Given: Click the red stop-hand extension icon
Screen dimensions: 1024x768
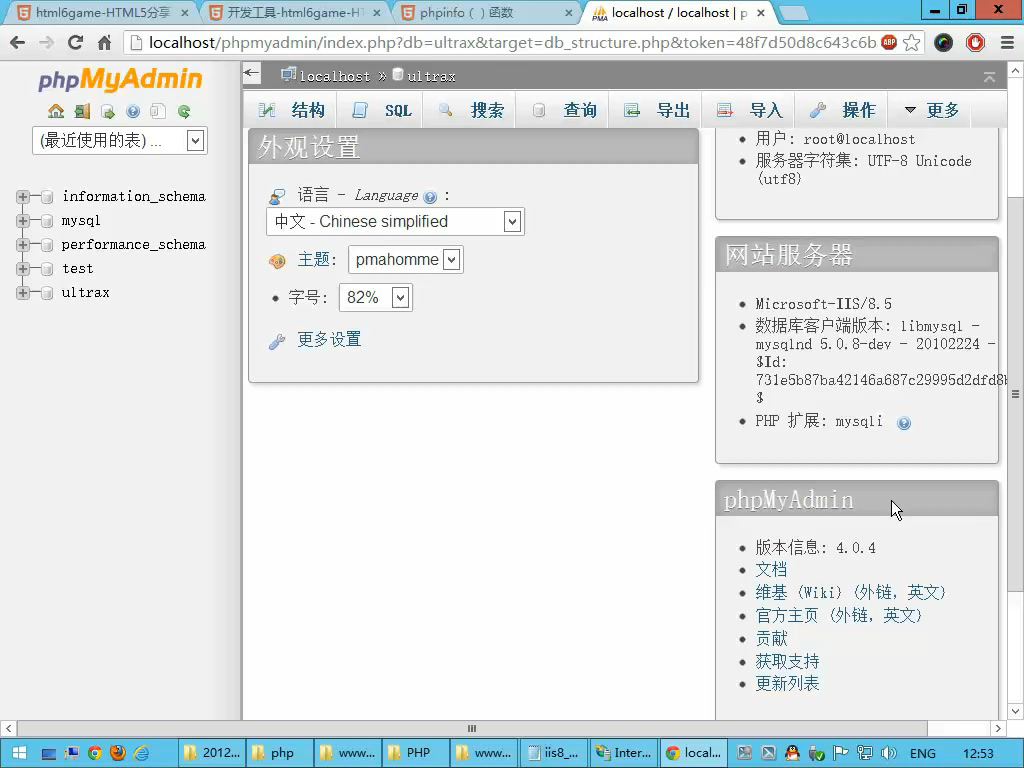Looking at the screenshot, I should 975,43.
